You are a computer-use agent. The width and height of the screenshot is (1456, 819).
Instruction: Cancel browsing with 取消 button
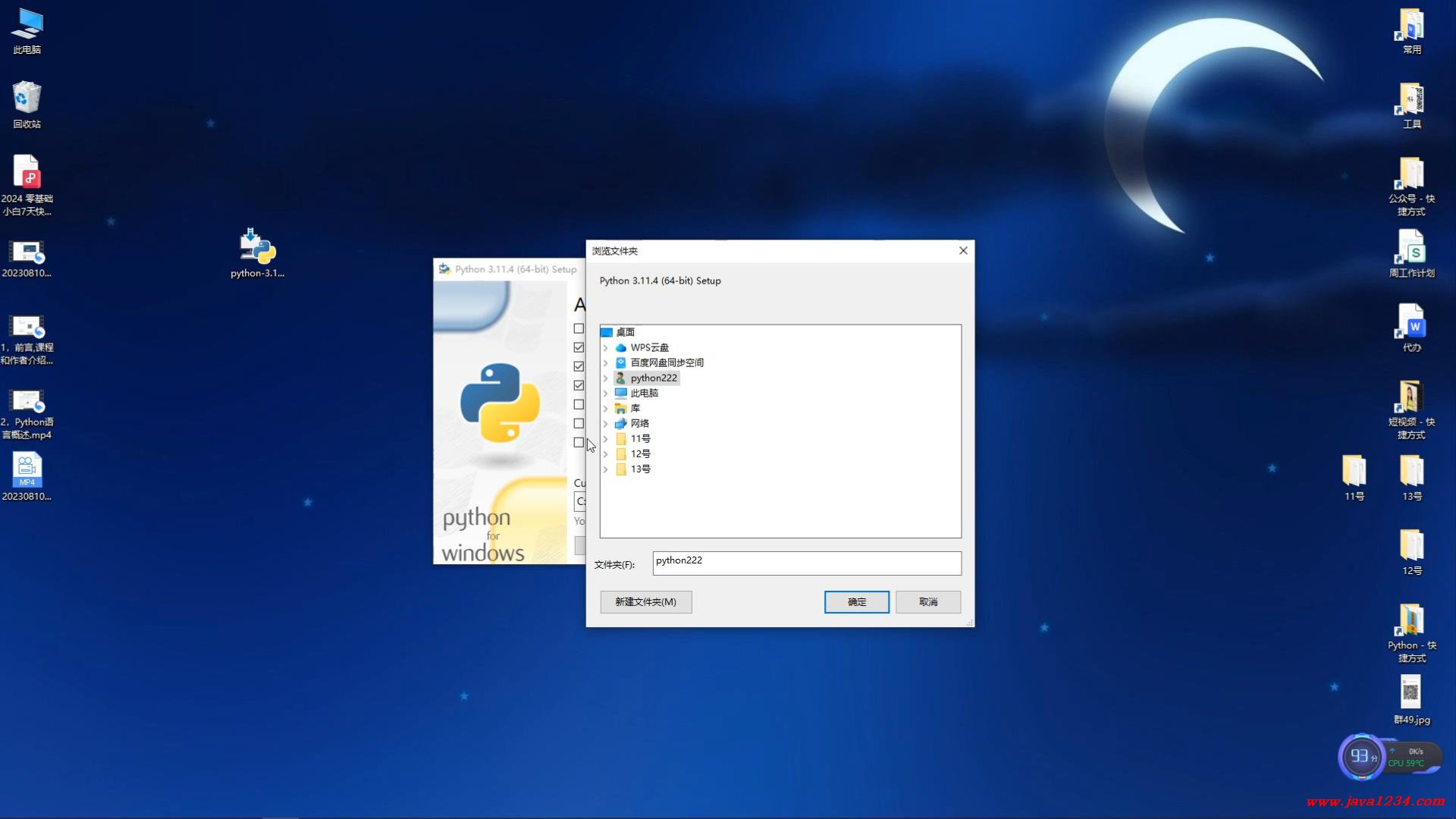click(928, 601)
